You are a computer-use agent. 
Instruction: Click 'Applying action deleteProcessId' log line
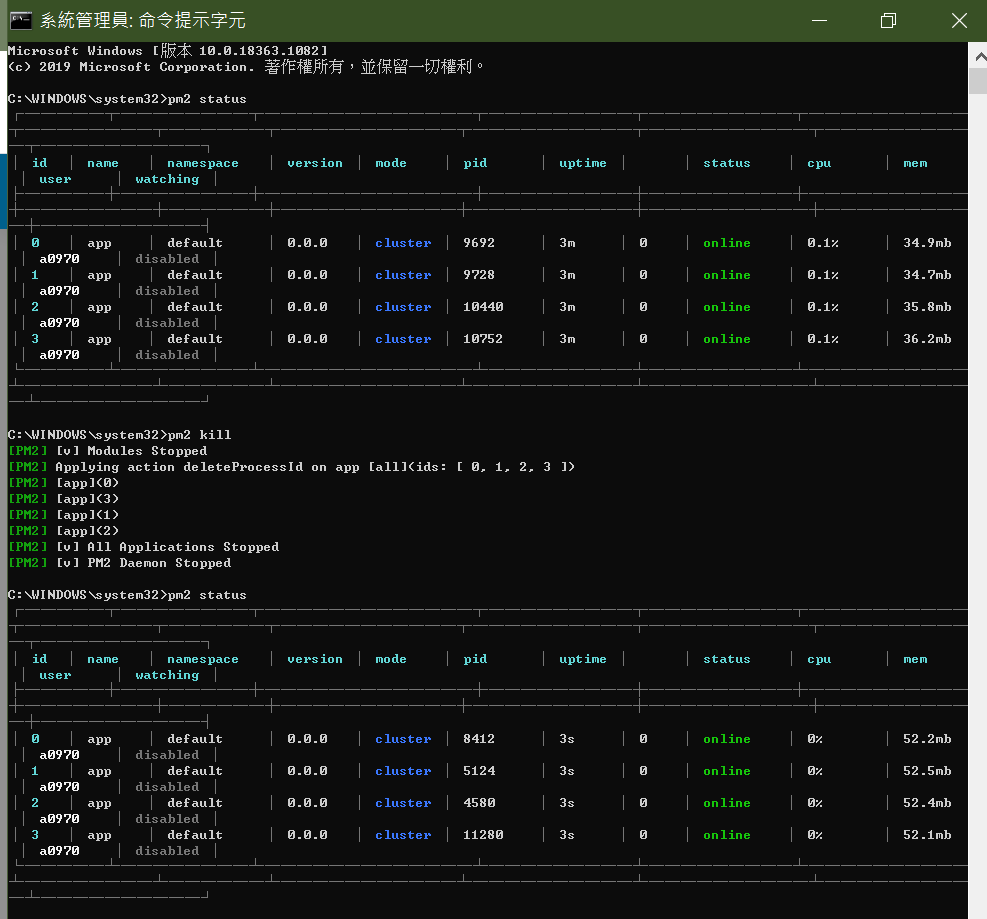click(291, 467)
